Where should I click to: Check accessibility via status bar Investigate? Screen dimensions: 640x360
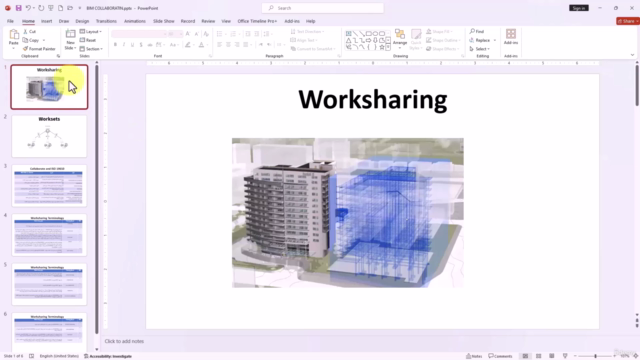(x=108, y=356)
